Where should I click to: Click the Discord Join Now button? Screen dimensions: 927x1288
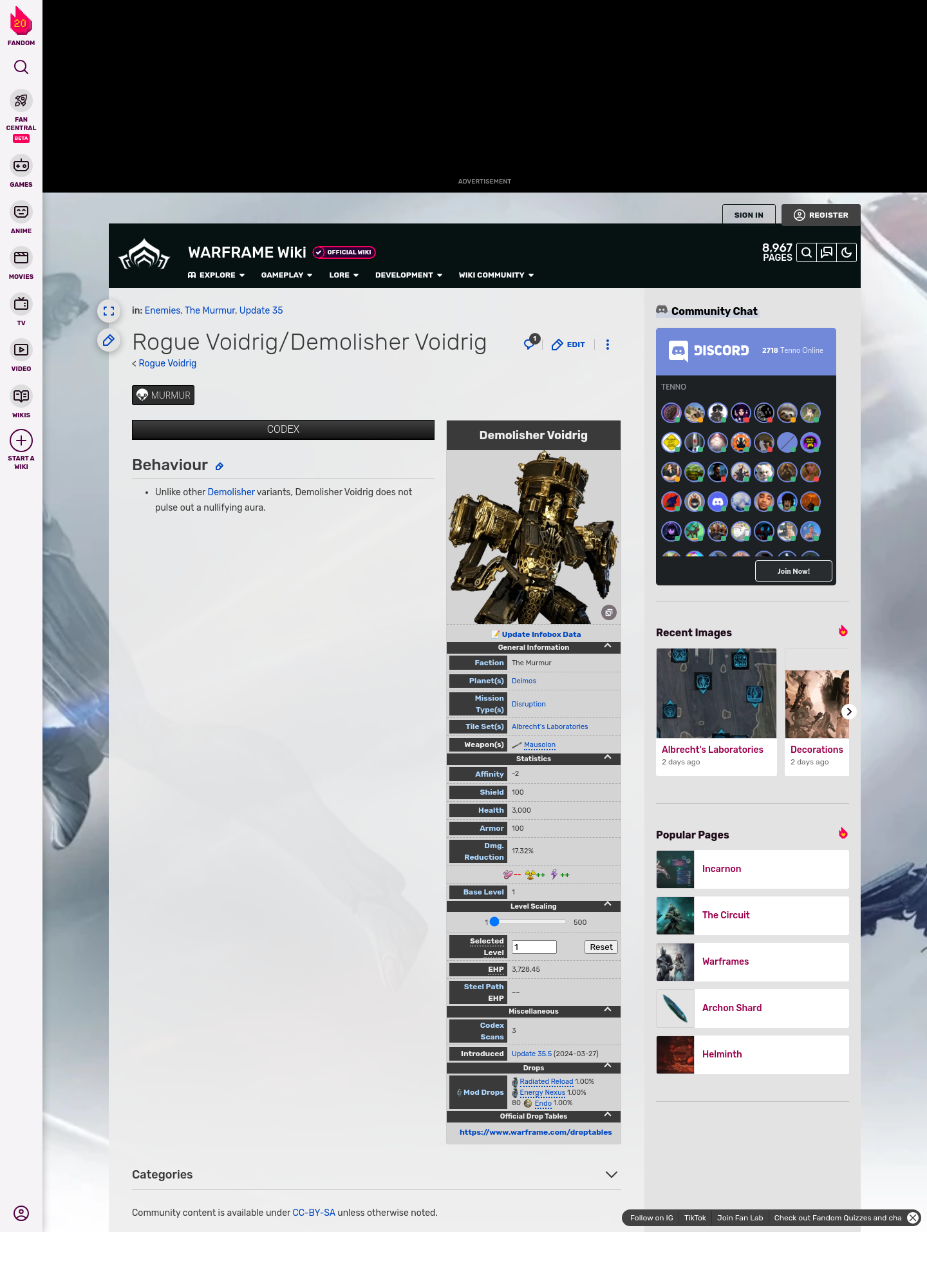pos(793,571)
